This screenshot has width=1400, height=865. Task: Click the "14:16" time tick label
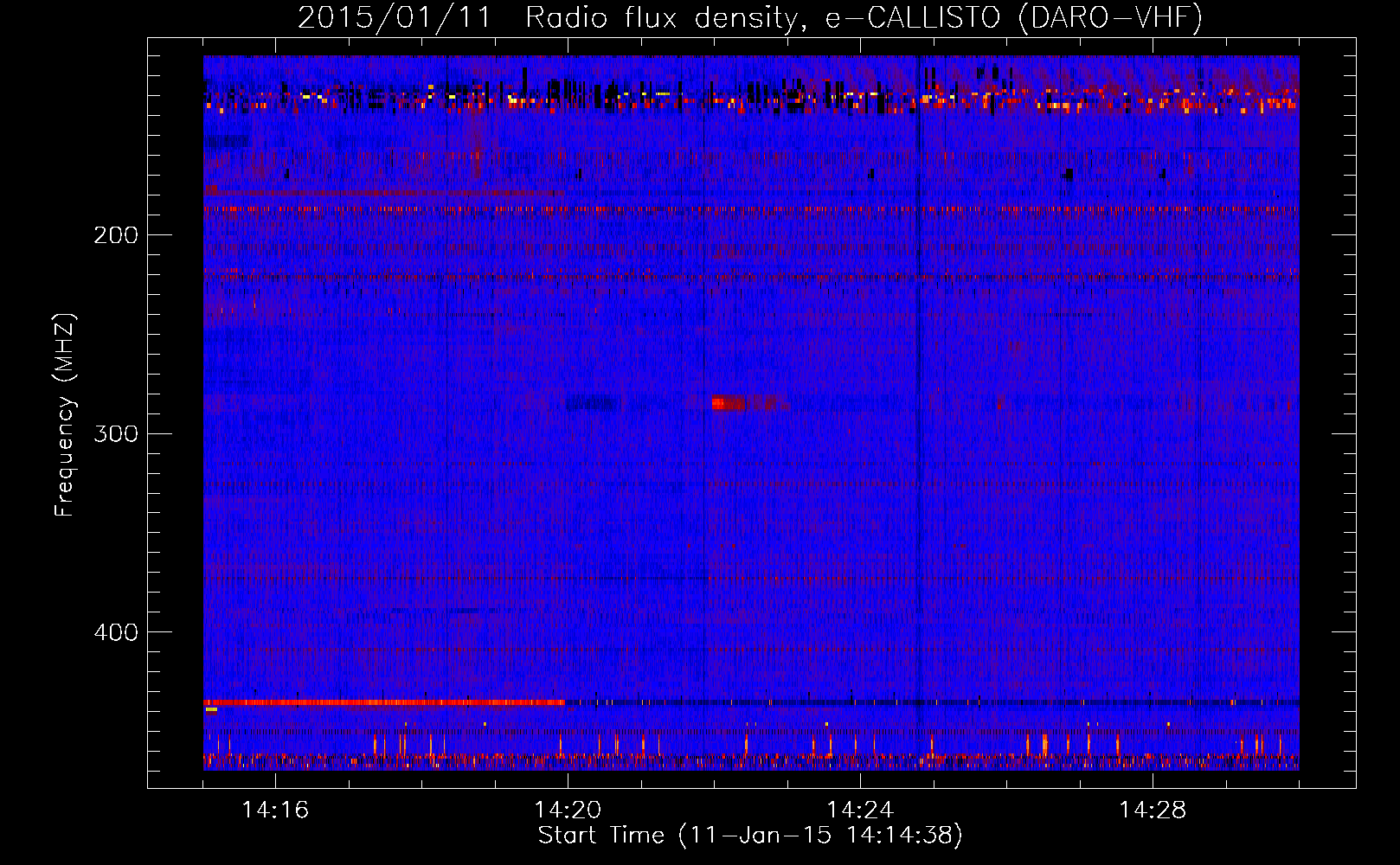tap(275, 810)
